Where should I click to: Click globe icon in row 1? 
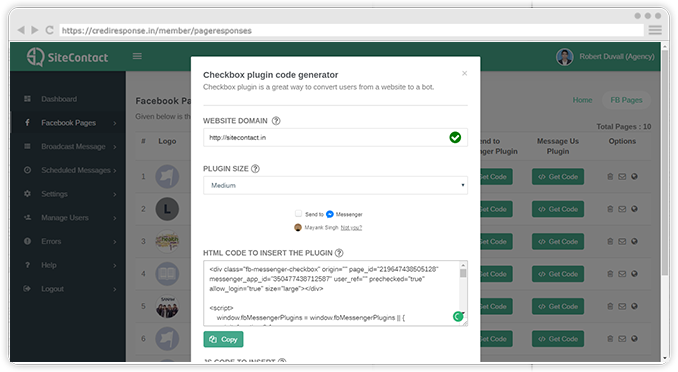pyautogui.click(x=634, y=176)
